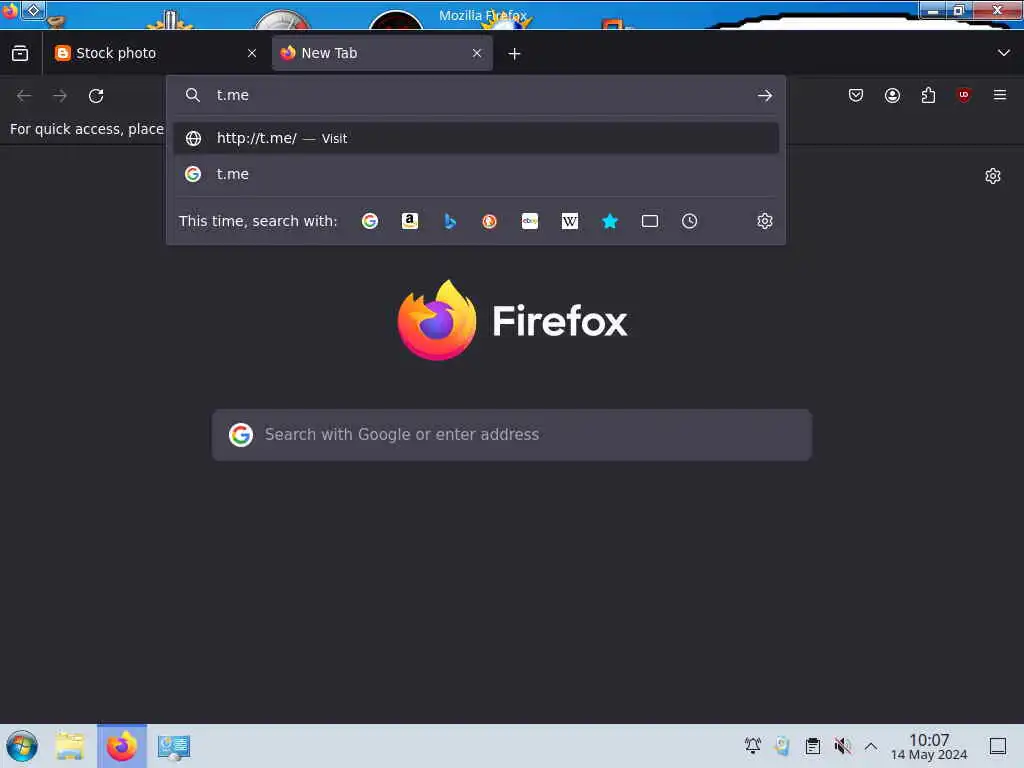Search this time with eBay

(x=530, y=221)
